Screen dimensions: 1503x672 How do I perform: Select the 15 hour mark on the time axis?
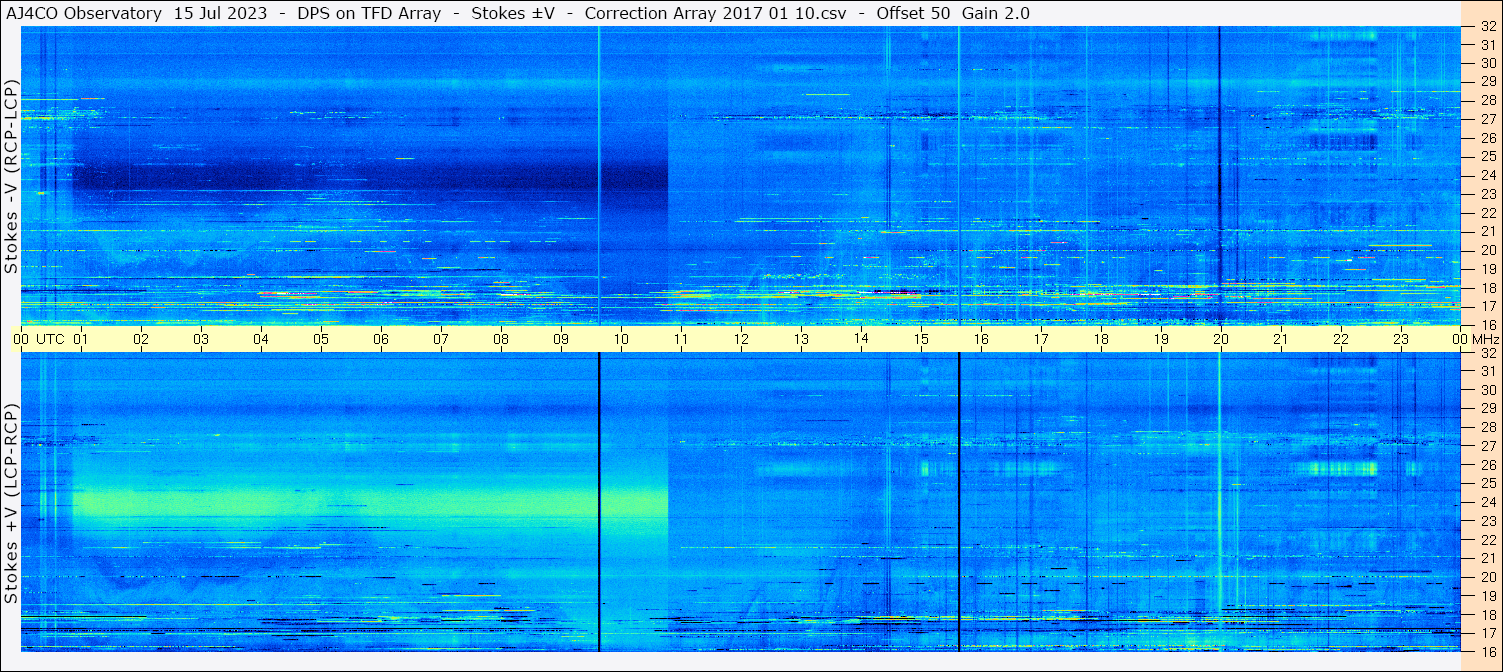[921, 339]
